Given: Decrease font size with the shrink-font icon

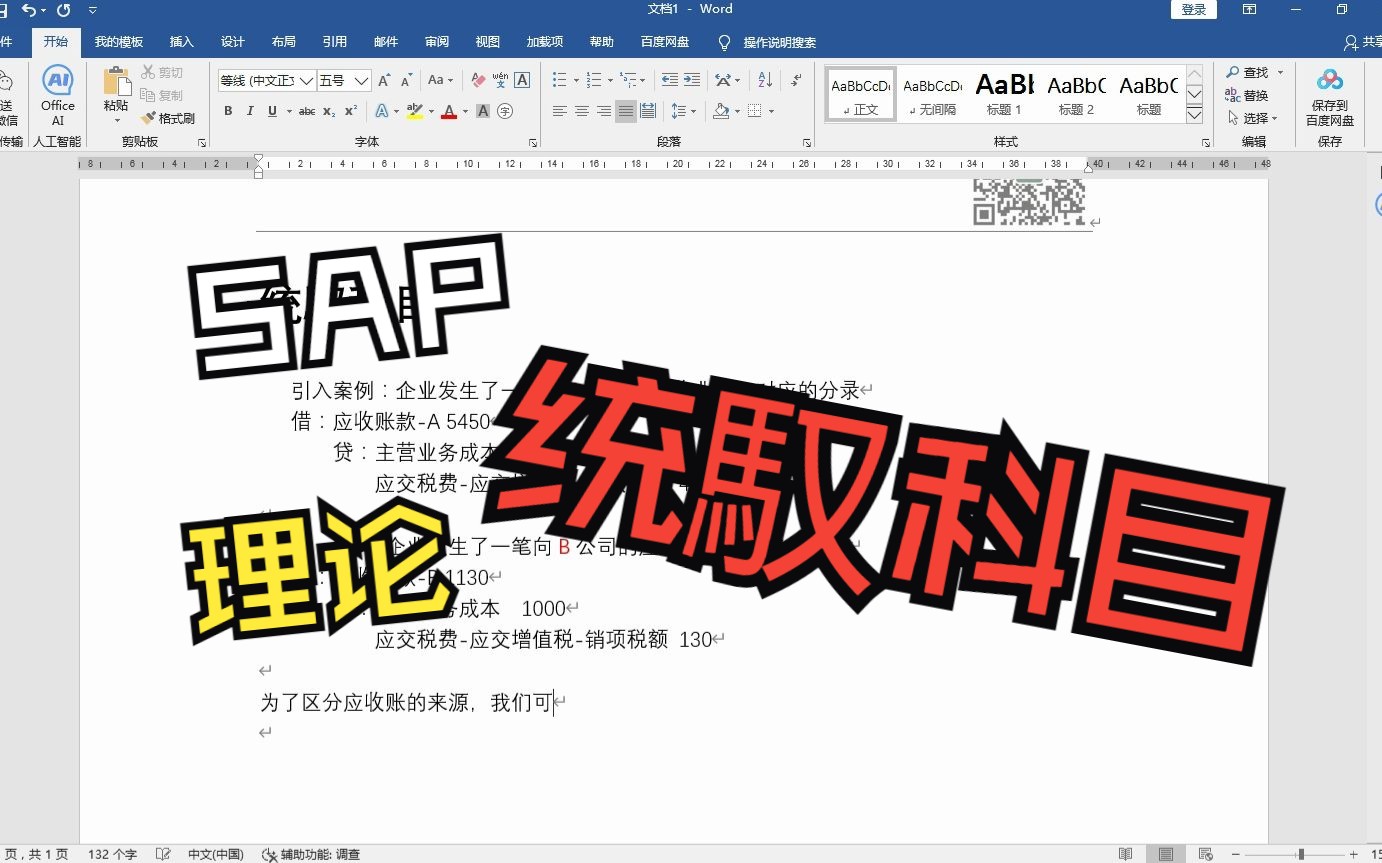Looking at the screenshot, I should pos(406,80).
